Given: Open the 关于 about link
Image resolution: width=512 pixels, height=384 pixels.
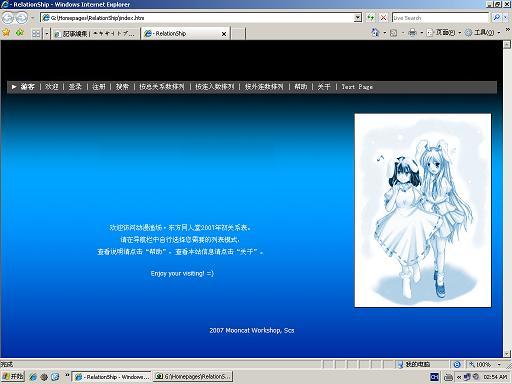Looking at the screenshot, I should (x=324, y=87).
